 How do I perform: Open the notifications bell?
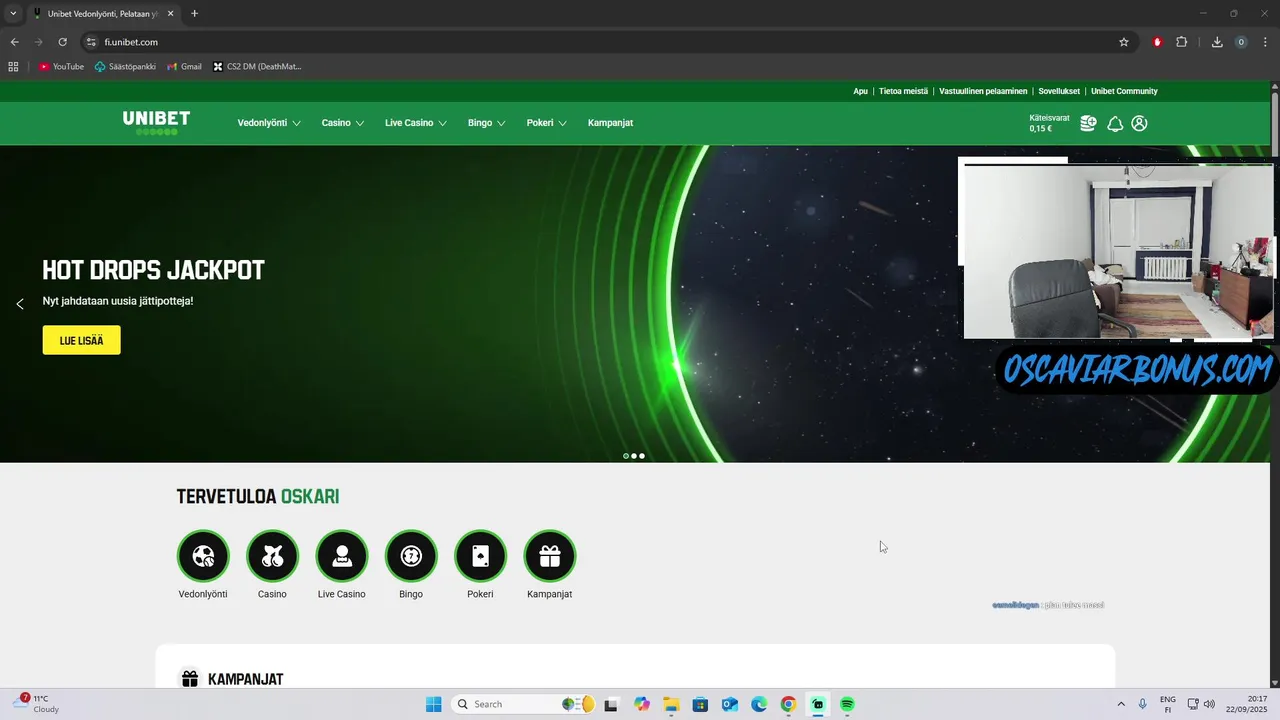click(x=1114, y=123)
